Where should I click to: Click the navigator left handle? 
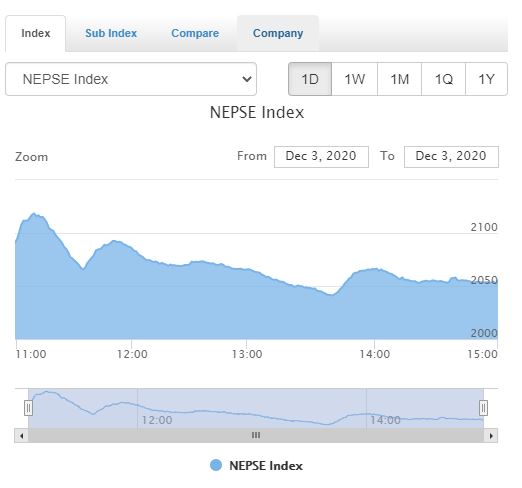(28, 408)
